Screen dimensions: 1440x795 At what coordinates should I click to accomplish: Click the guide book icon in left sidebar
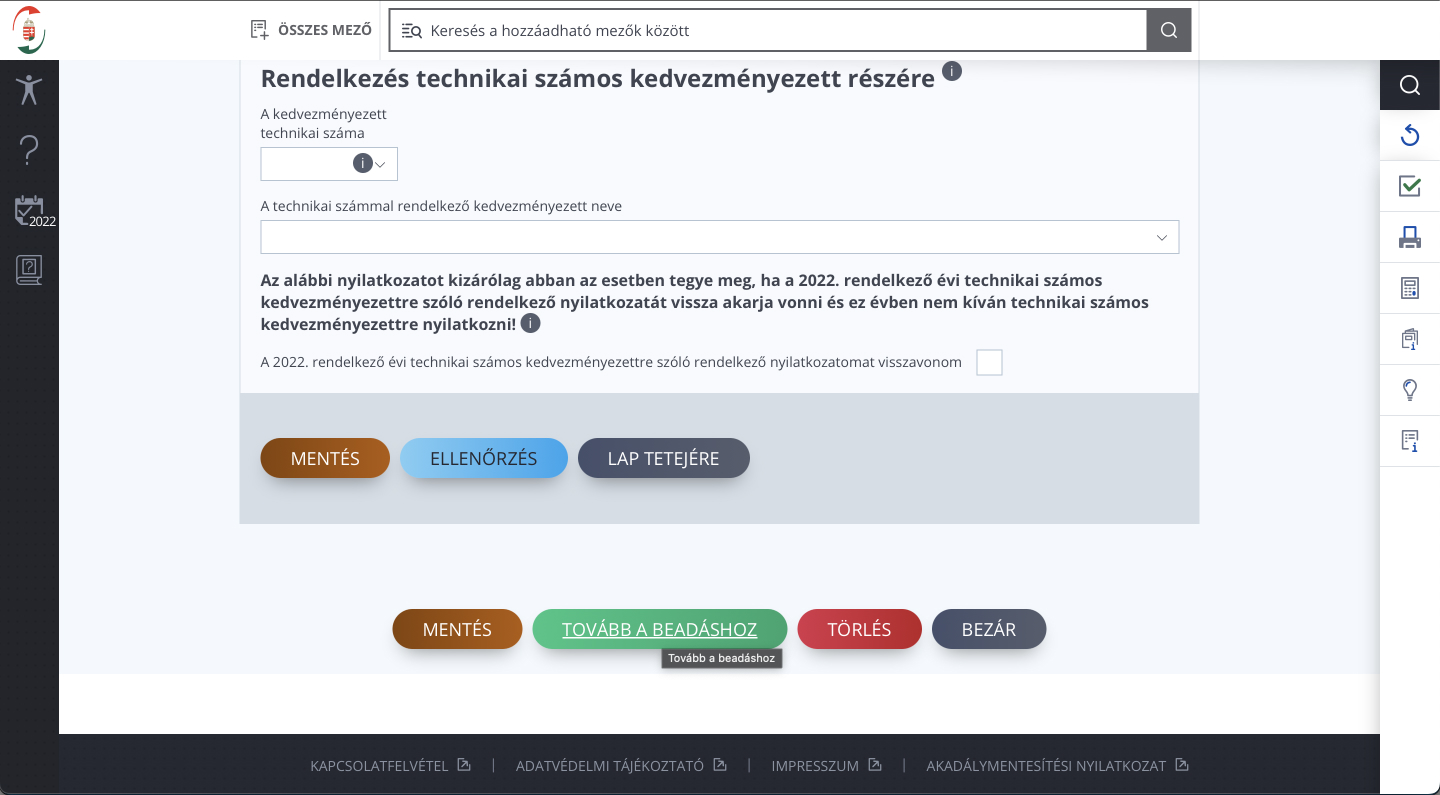[29, 271]
